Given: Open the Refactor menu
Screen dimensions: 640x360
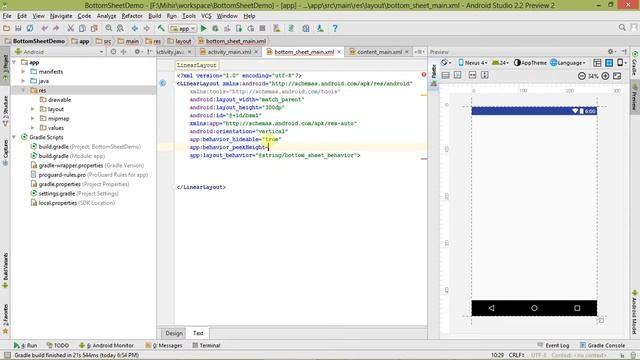Looking at the screenshot, I should point(132,16).
